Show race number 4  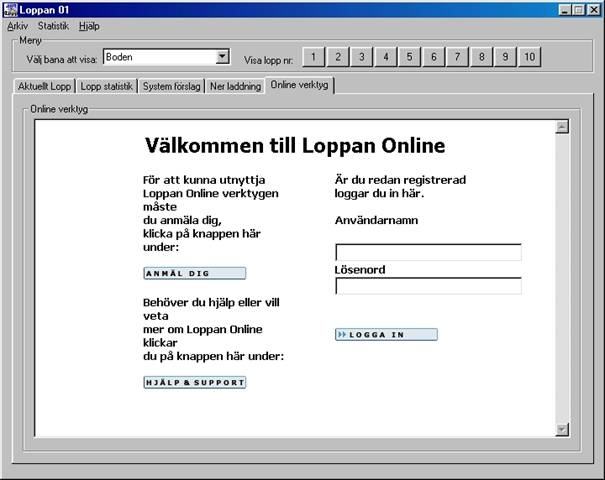click(385, 57)
